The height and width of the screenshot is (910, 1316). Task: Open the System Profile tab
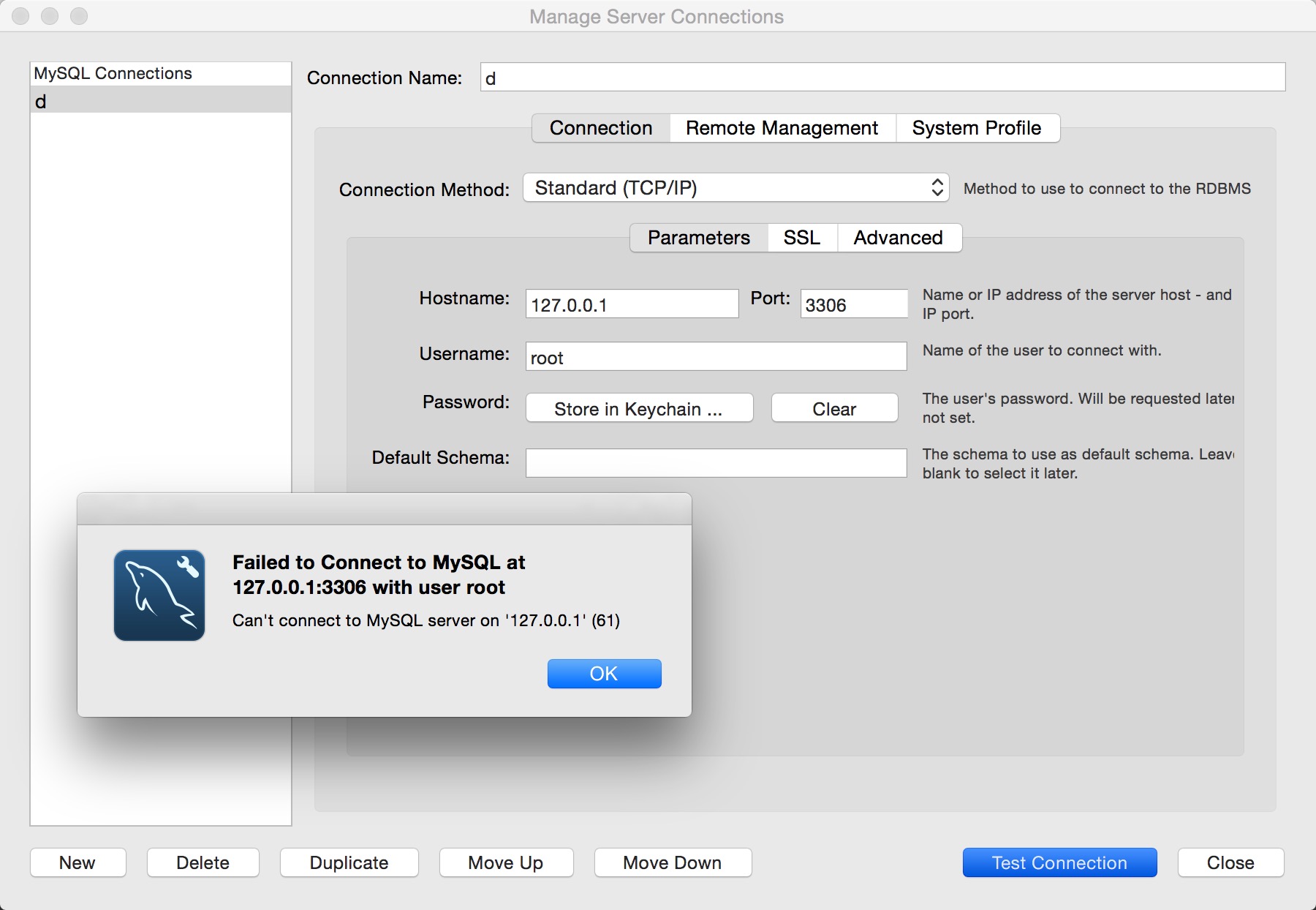[x=977, y=128]
